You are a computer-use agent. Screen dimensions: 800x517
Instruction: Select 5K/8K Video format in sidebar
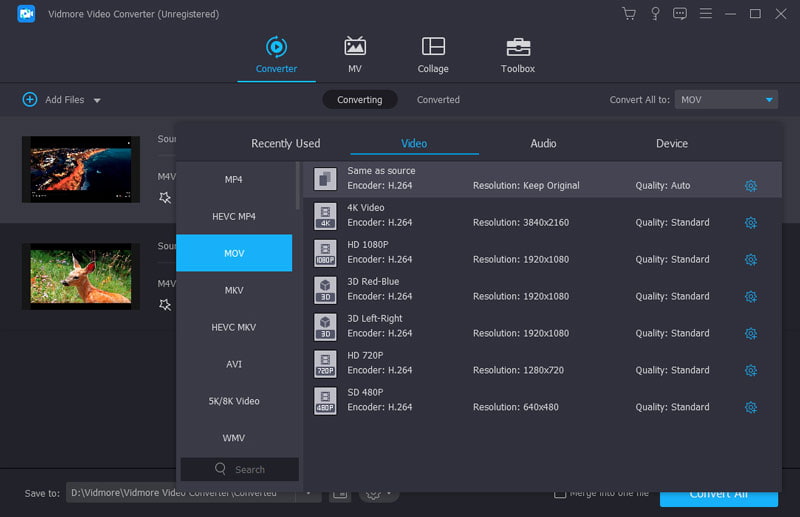234,401
